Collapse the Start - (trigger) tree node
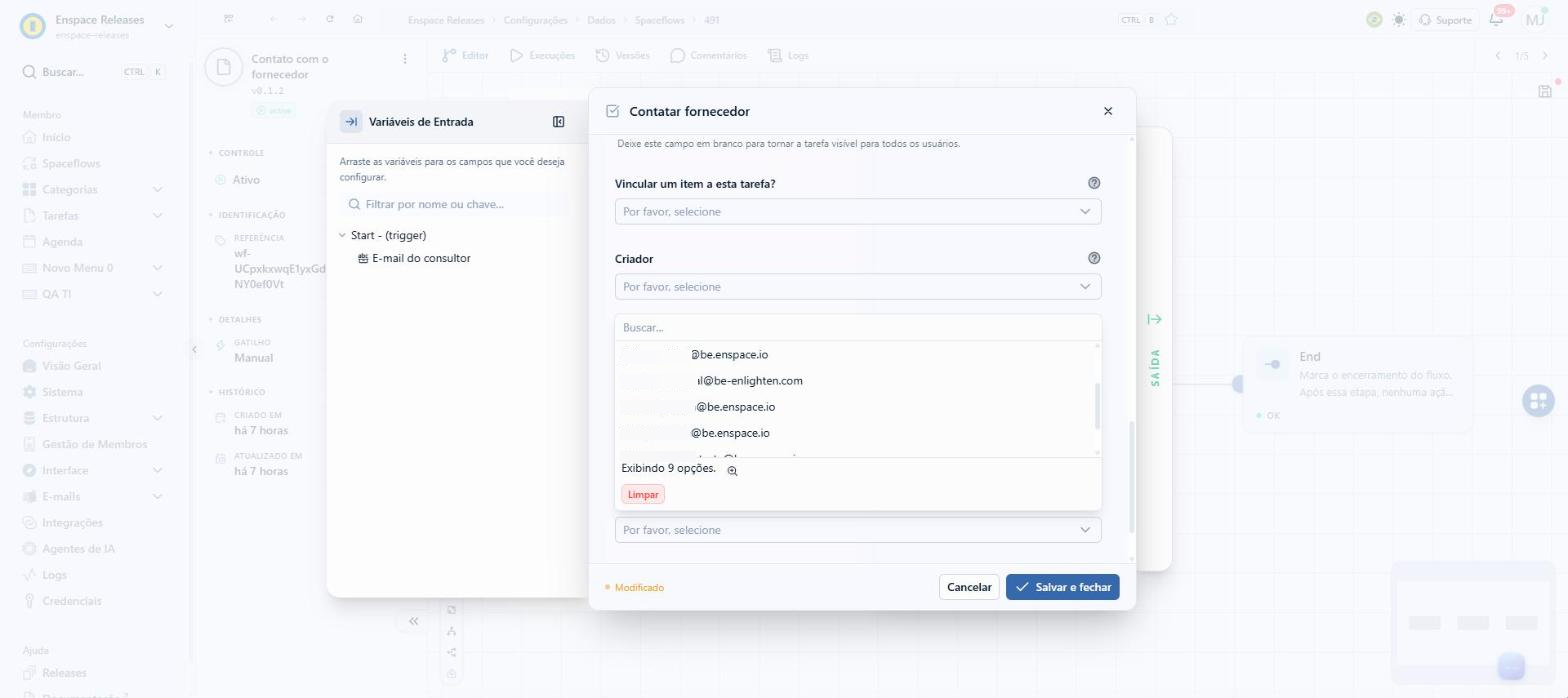Viewport: 1568px width, 698px height. pos(343,236)
